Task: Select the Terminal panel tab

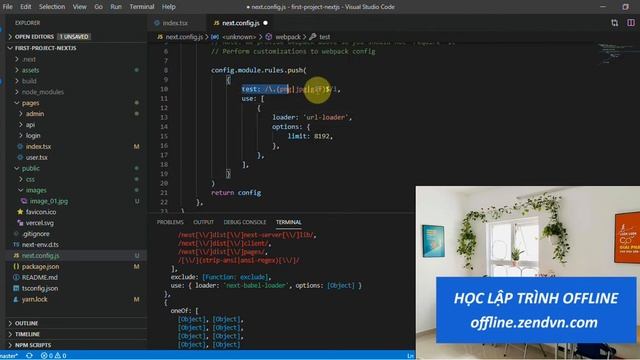Action: click(288, 222)
